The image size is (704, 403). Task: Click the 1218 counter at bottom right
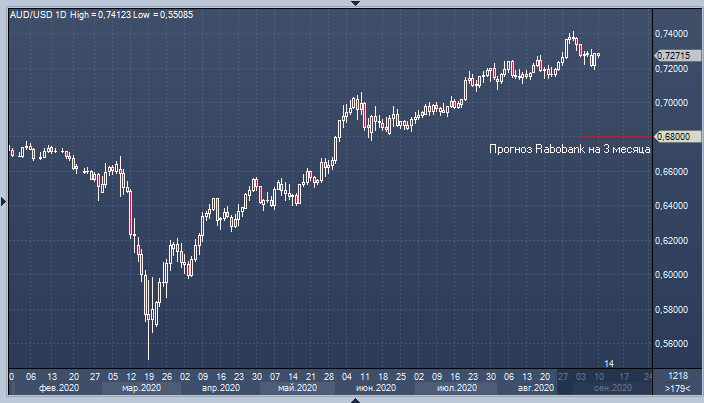click(678, 376)
